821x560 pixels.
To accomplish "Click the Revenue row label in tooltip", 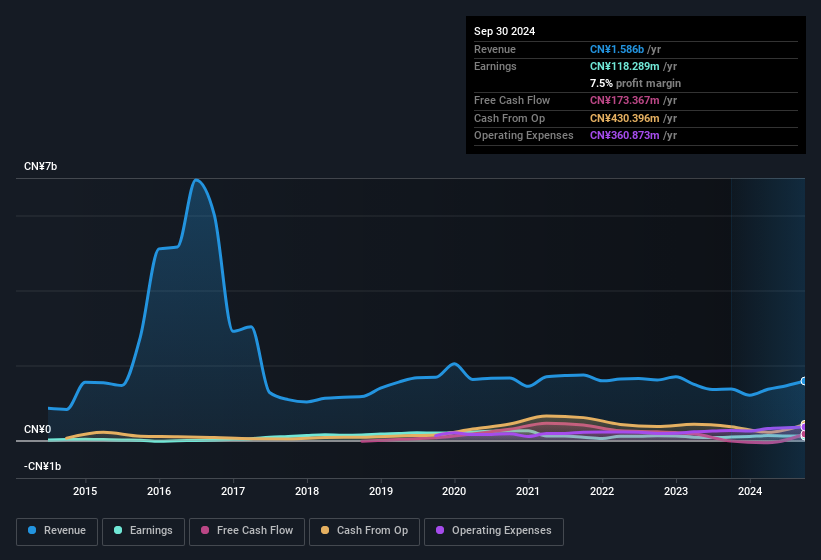I will 495,49.
